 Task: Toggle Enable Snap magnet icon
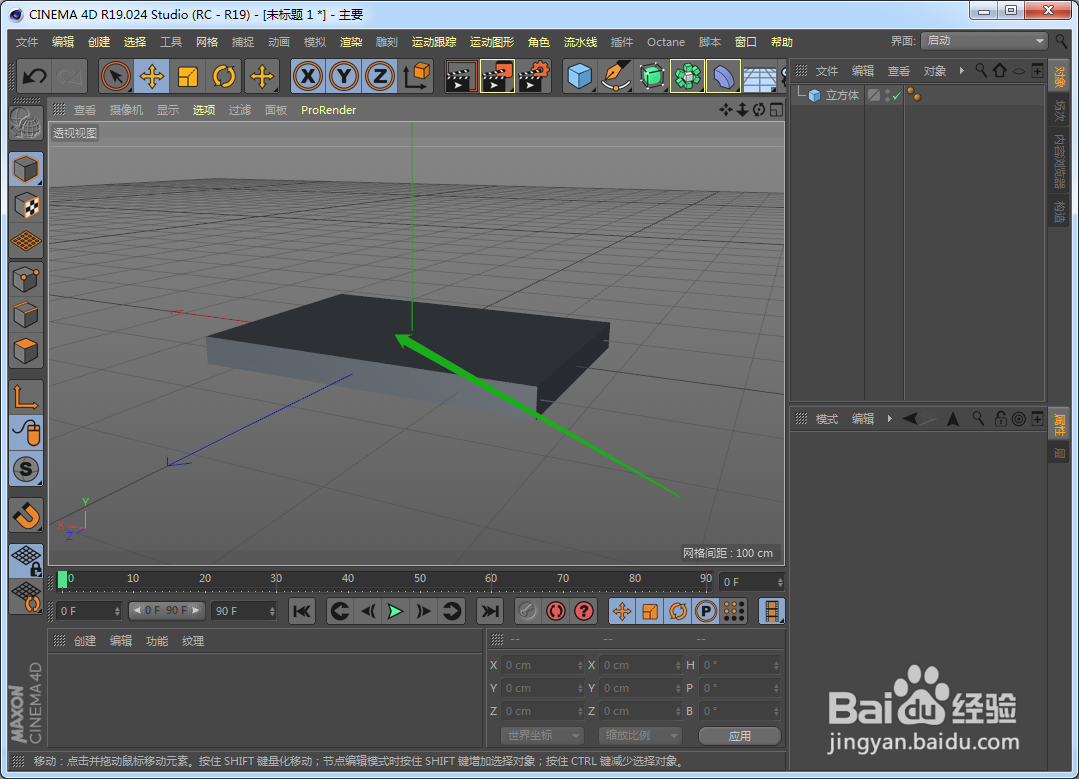click(26, 515)
